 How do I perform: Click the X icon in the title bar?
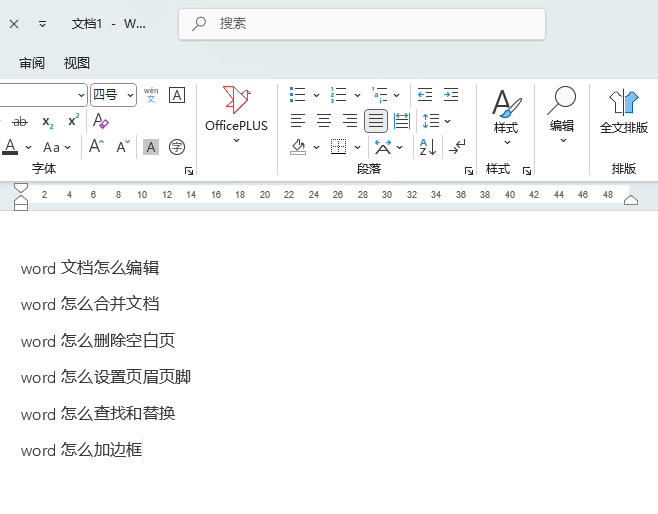point(14,24)
